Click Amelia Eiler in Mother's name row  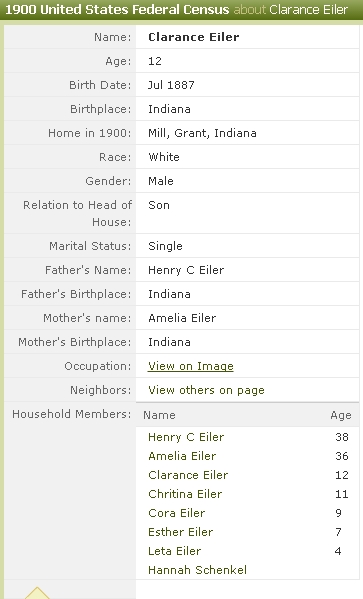tap(182, 318)
